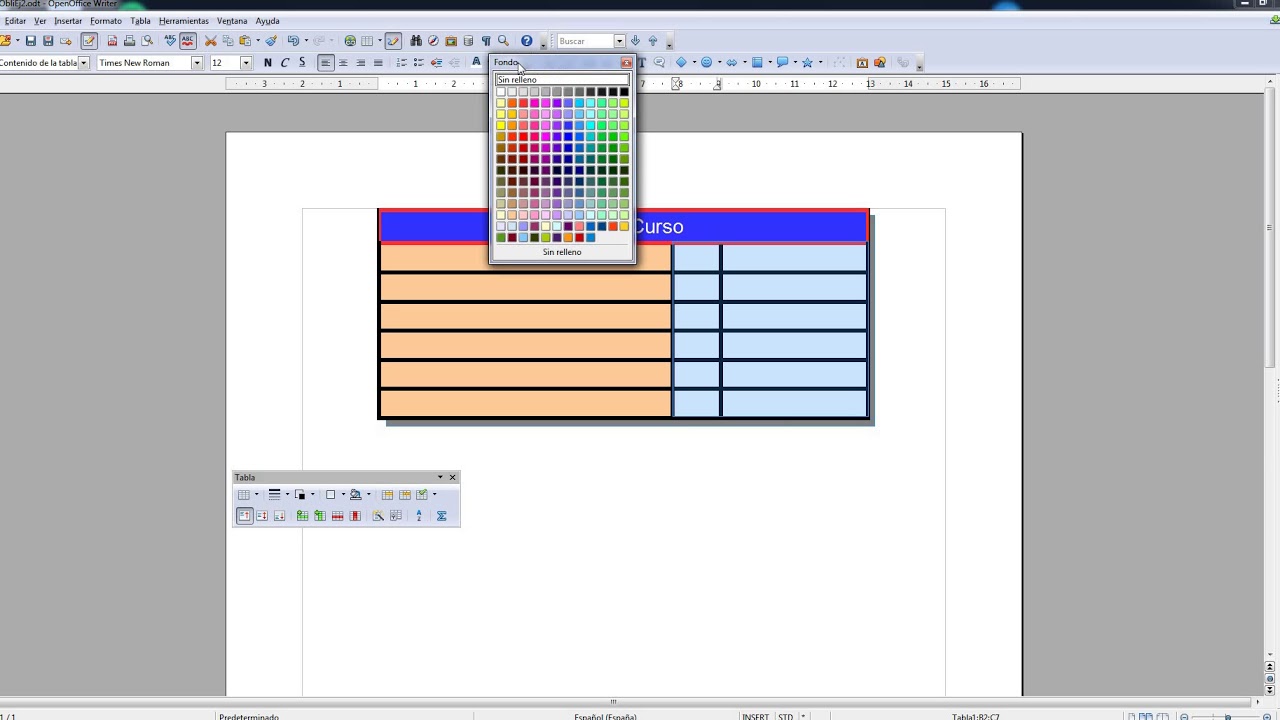Click the Print icon
This screenshot has width=1280, height=720.
click(129, 41)
